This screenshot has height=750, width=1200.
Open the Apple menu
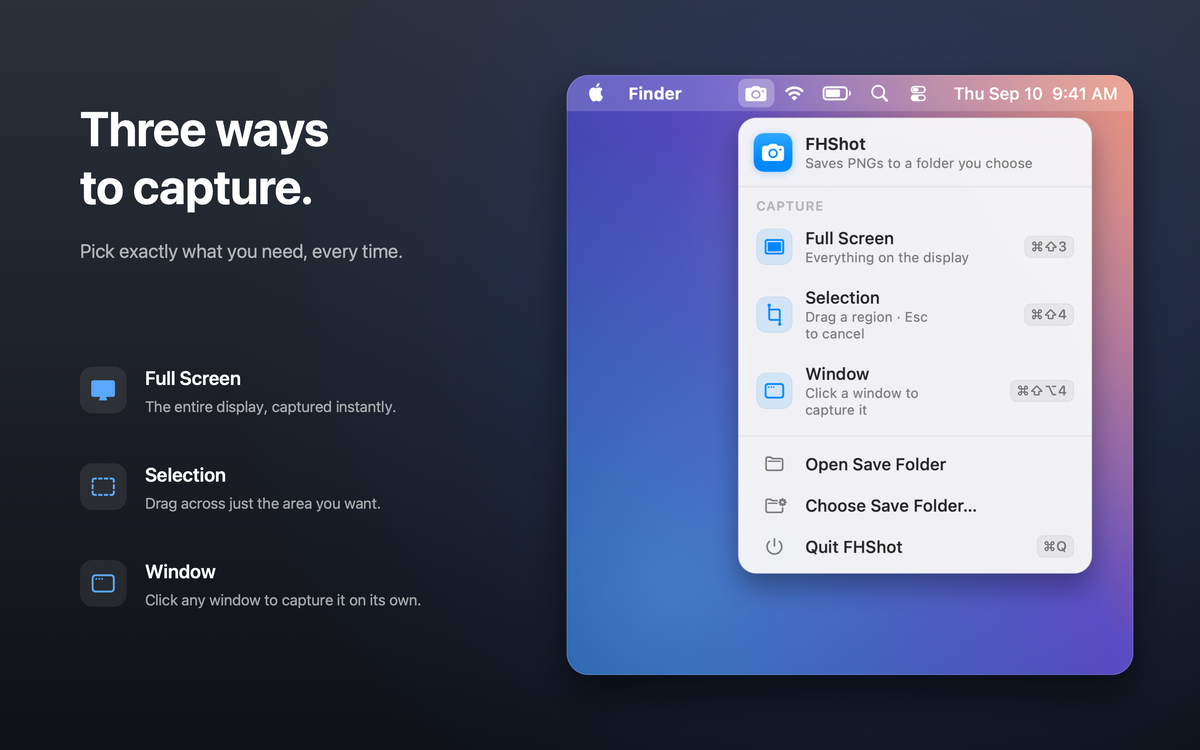pos(596,93)
